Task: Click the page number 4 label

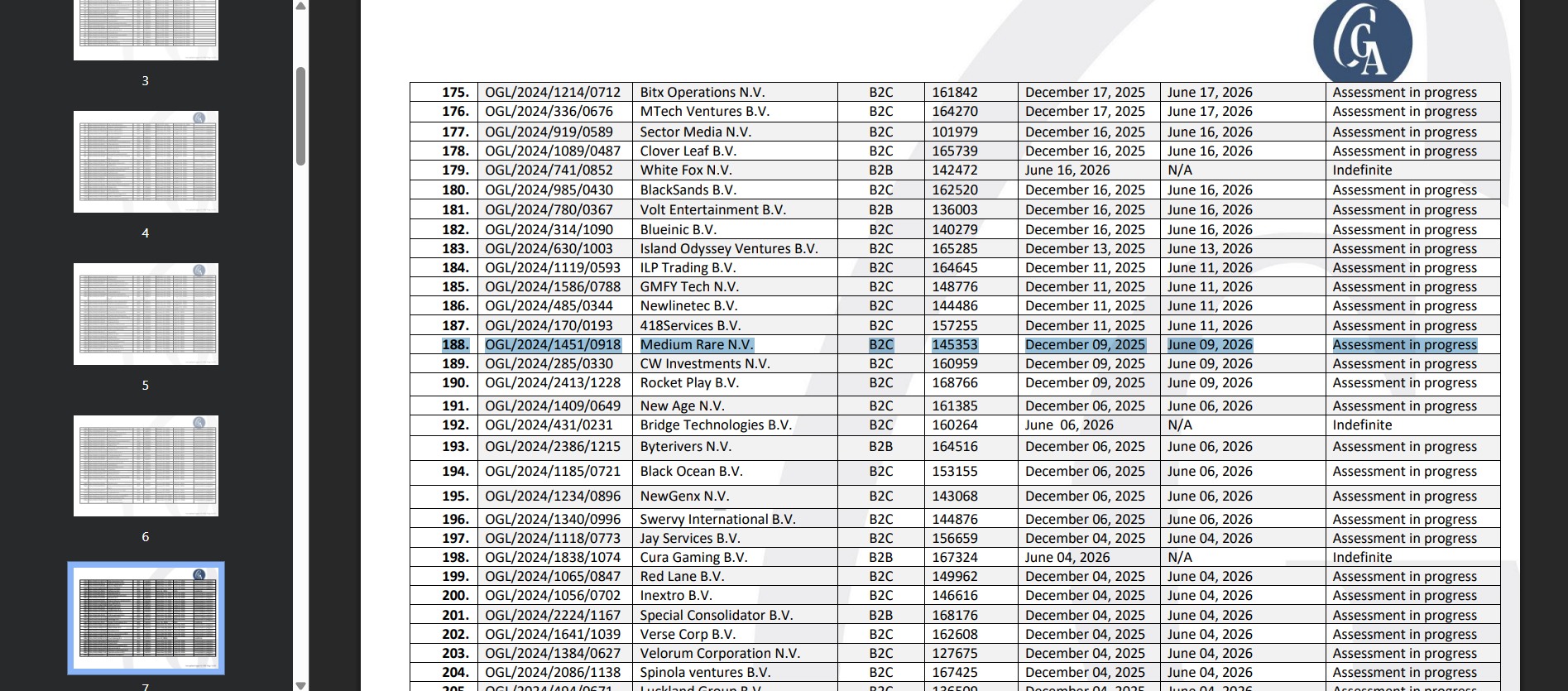Action: coord(146,233)
